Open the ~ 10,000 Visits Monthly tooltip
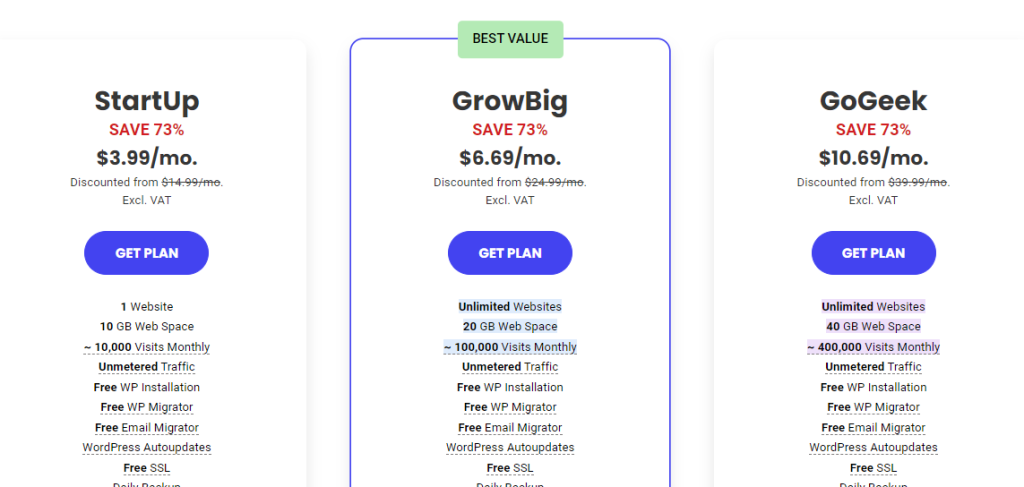Screen dimensions: 1024x487 point(147,347)
